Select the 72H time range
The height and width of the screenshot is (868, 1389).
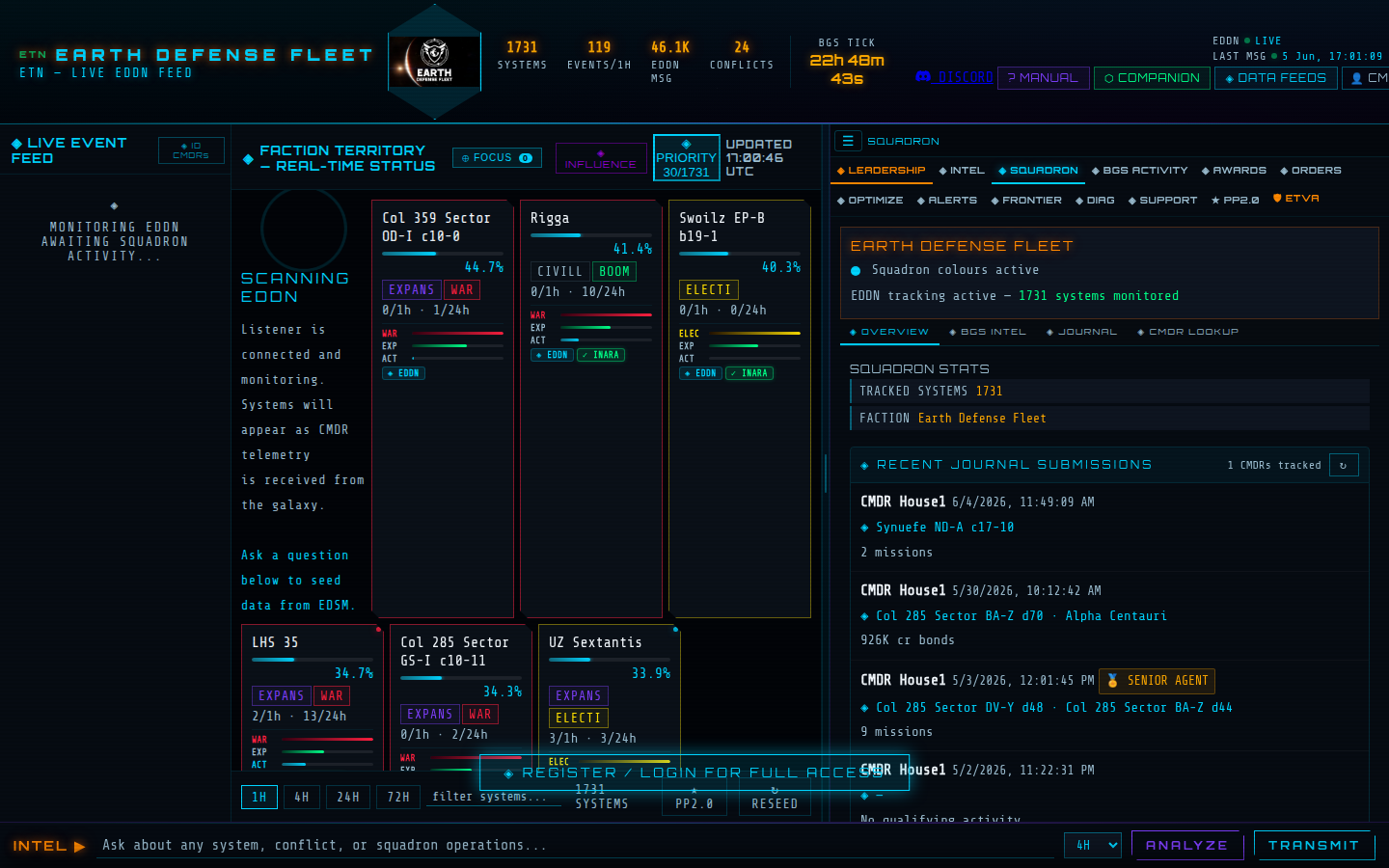(398, 797)
